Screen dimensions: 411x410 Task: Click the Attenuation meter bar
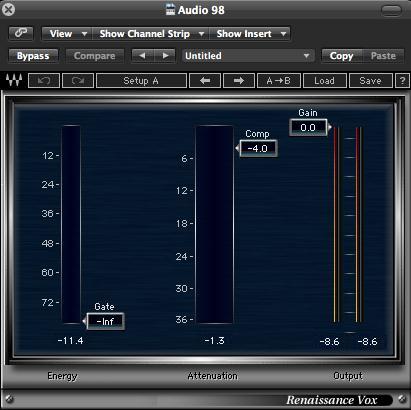click(214, 224)
